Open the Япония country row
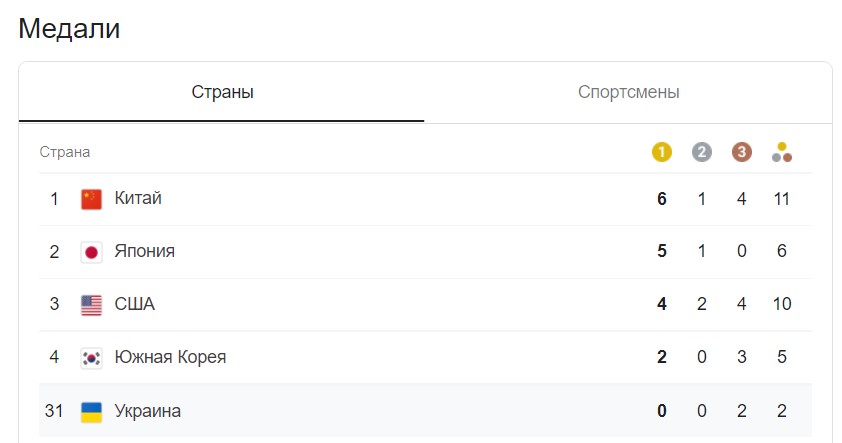The width and height of the screenshot is (842, 443). click(x=425, y=252)
